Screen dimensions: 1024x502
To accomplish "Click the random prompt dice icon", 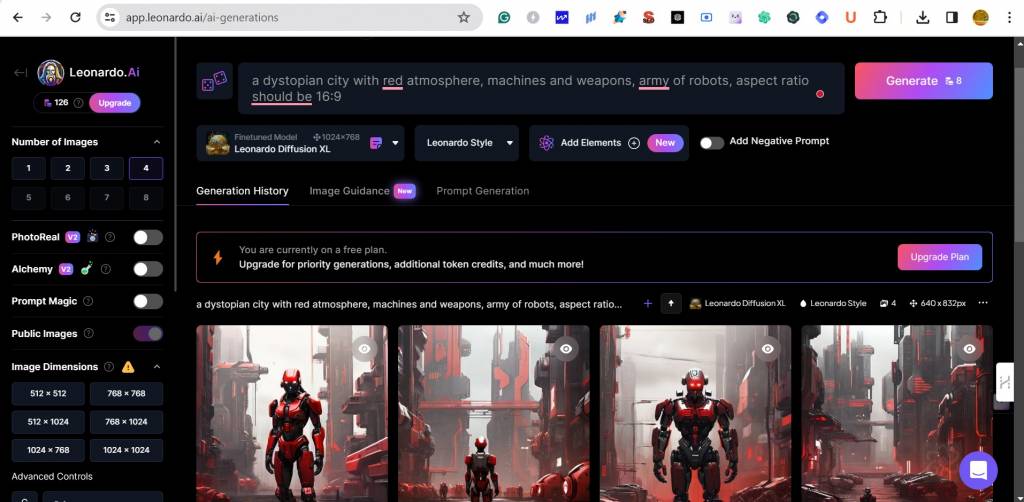I will coord(214,82).
